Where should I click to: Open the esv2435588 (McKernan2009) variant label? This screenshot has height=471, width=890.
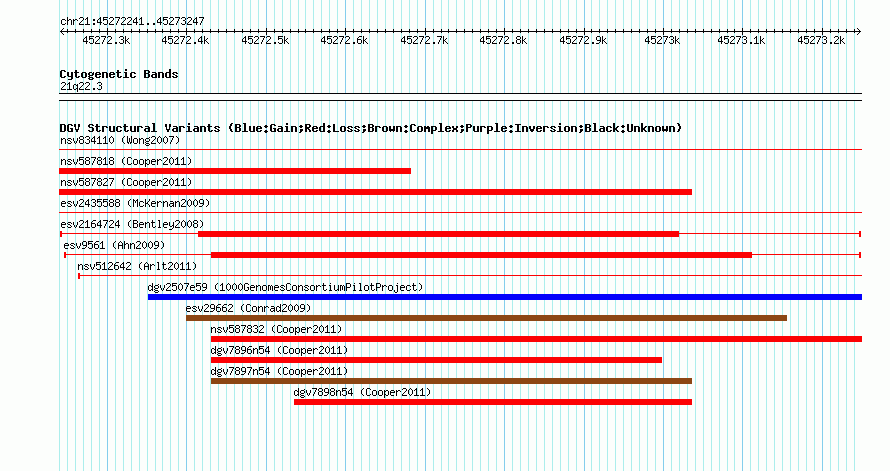[x=135, y=203]
